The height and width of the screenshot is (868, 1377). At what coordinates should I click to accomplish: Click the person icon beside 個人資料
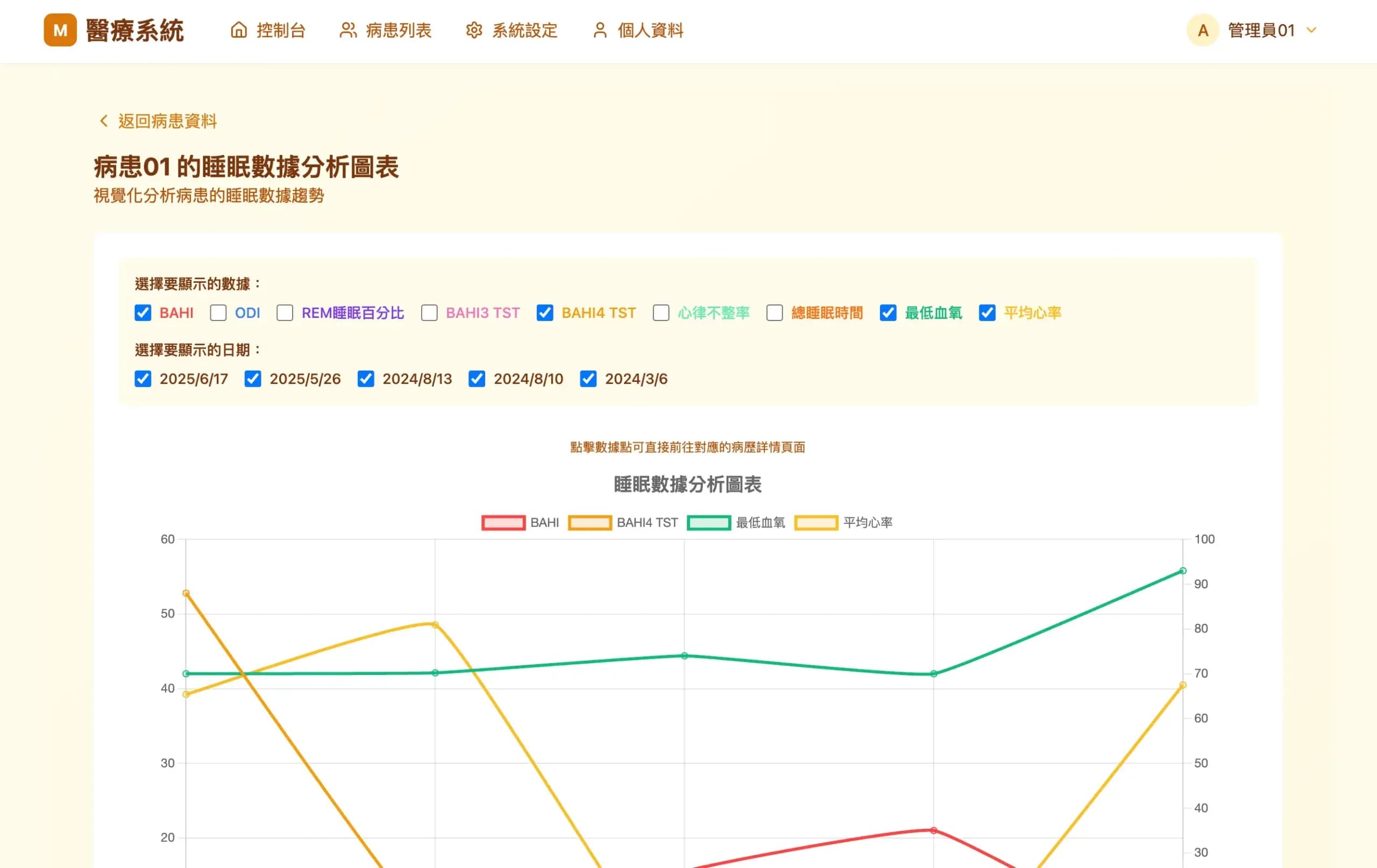click(x=599, y=30)
